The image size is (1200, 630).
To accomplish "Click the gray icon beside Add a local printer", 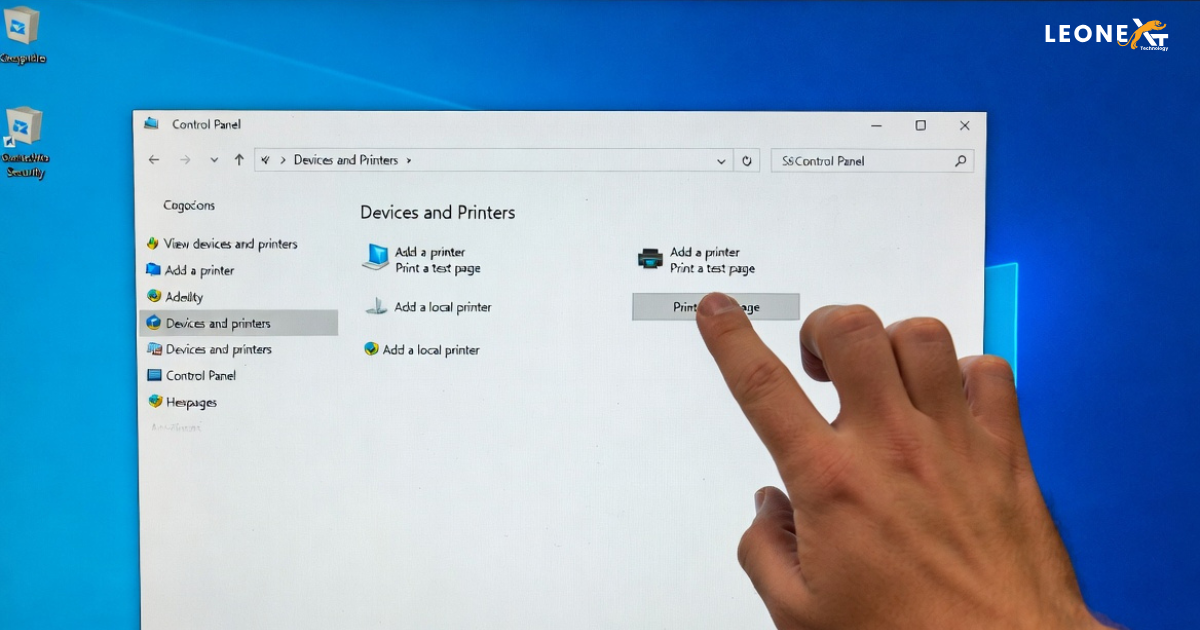I will 378,306.
